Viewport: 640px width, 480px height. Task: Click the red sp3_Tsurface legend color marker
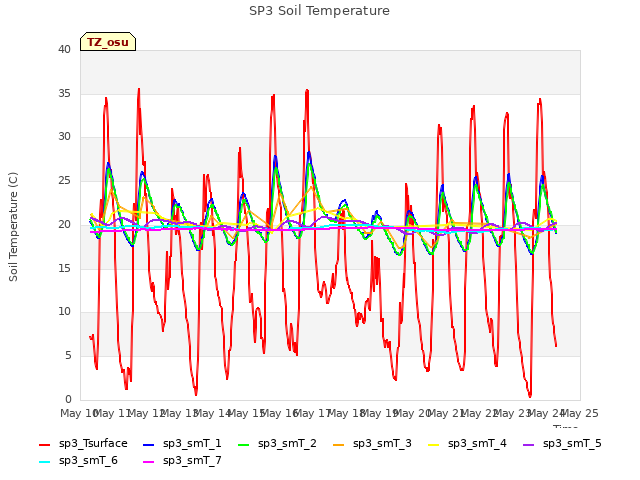coord(44,444)
